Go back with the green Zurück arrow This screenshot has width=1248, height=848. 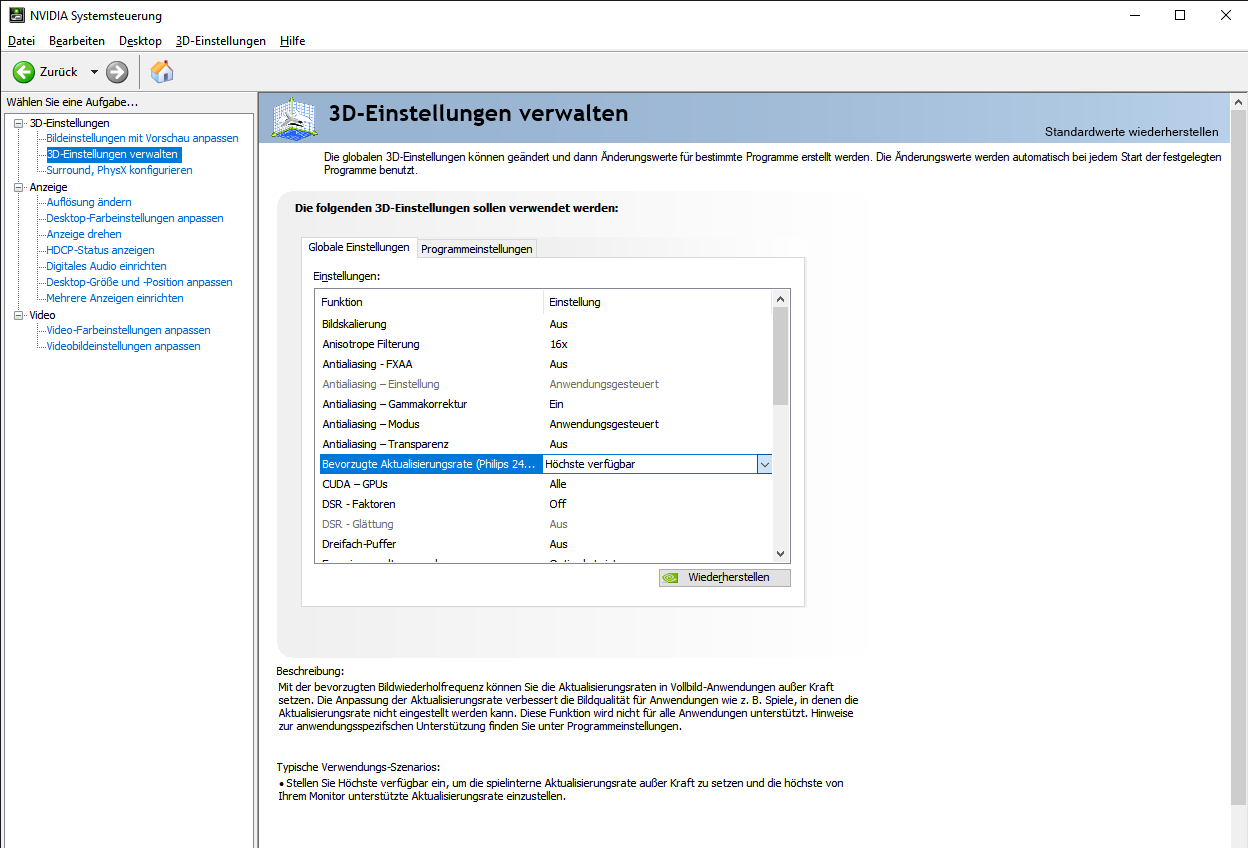[24, 72]
